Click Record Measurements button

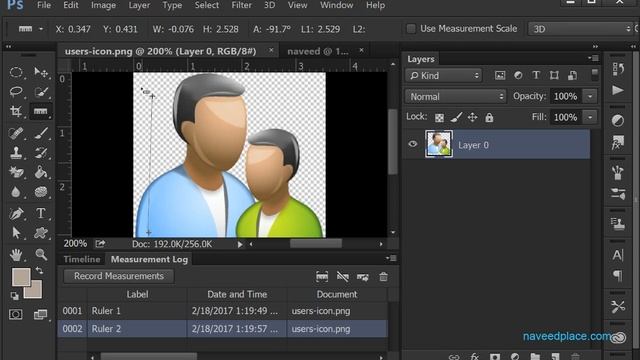pos(119,276)
